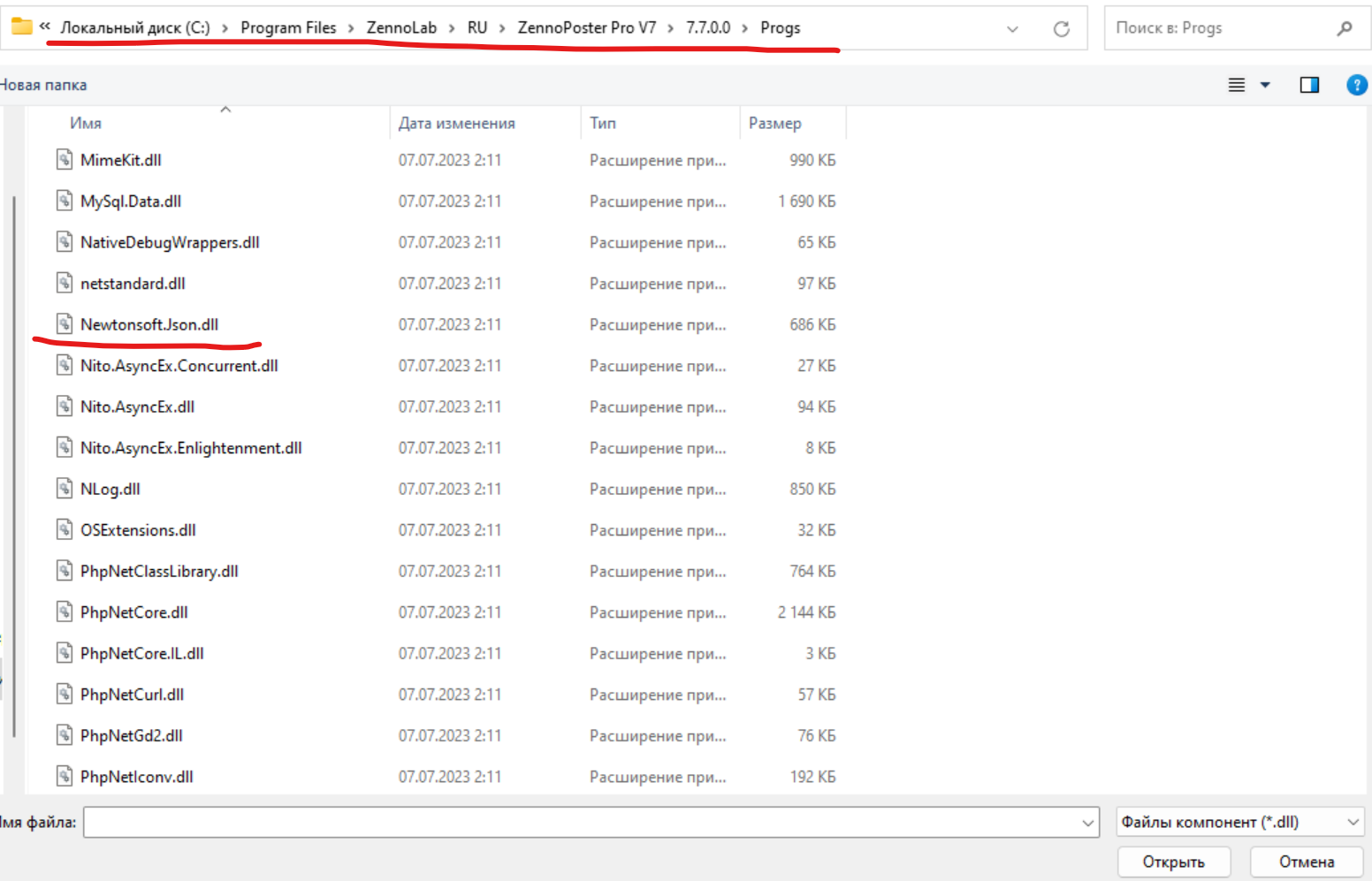Sort files by Имя column
Image resolution: width=1372 pixels, height=881 pixels.
click(86, 123)
